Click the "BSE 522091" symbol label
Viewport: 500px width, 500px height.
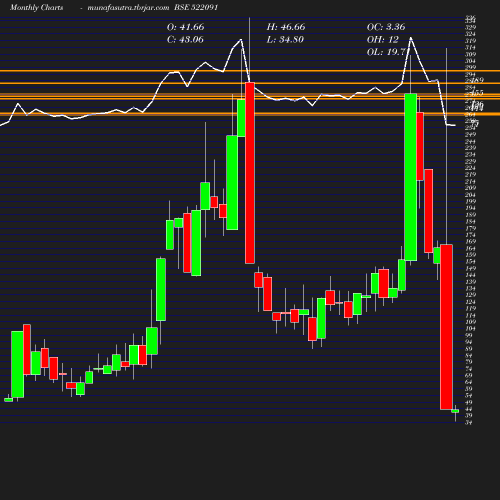pos(196,7)
